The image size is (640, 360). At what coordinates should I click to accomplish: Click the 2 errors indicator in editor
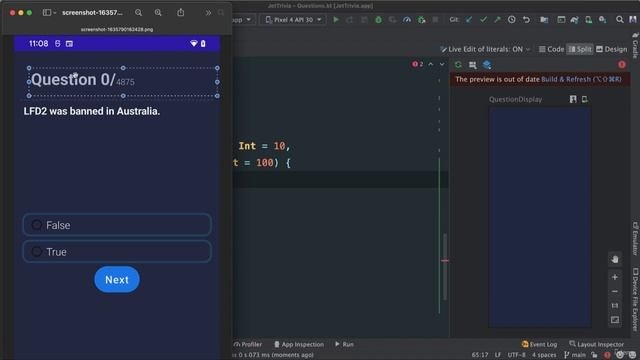[x=417, y=64]
